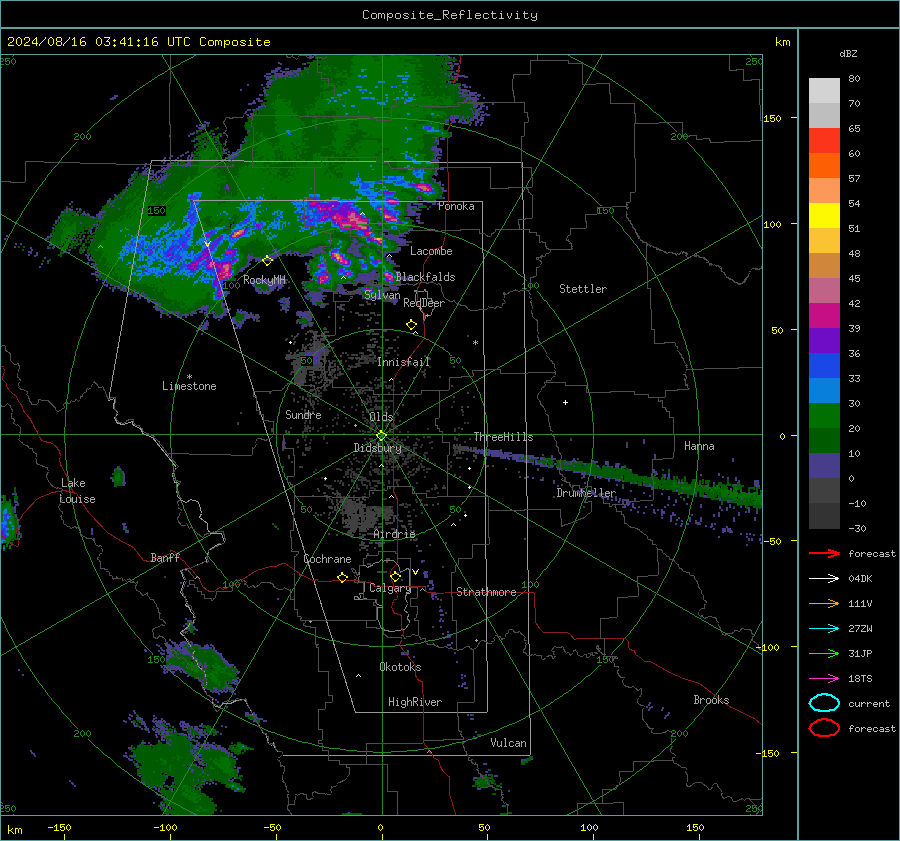Viewport: 900px width, 841px height.
Task: Click the Calgary city label
Action: (x=390, y=588)
